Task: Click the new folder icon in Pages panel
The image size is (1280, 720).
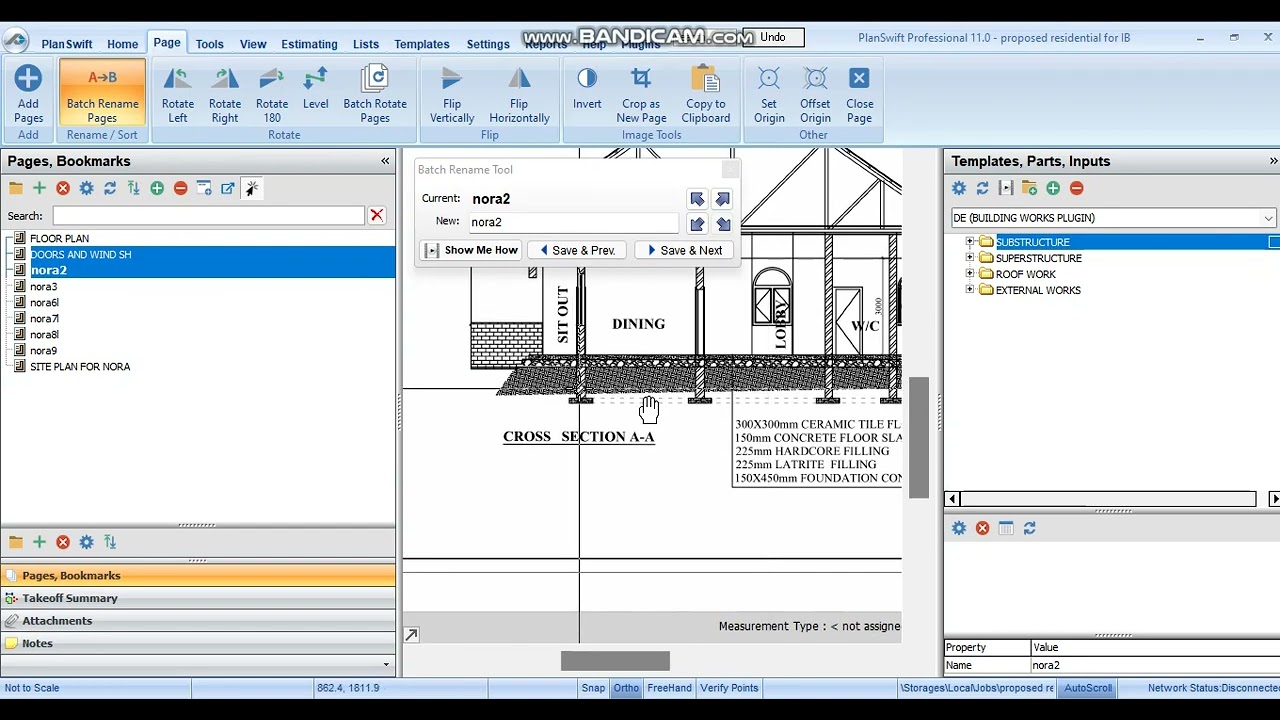Action: (x=16, y=188)
